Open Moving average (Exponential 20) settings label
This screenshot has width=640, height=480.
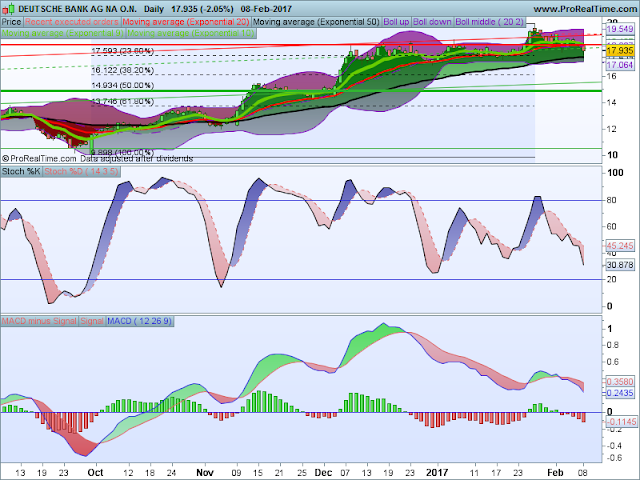tap(186, 22)
